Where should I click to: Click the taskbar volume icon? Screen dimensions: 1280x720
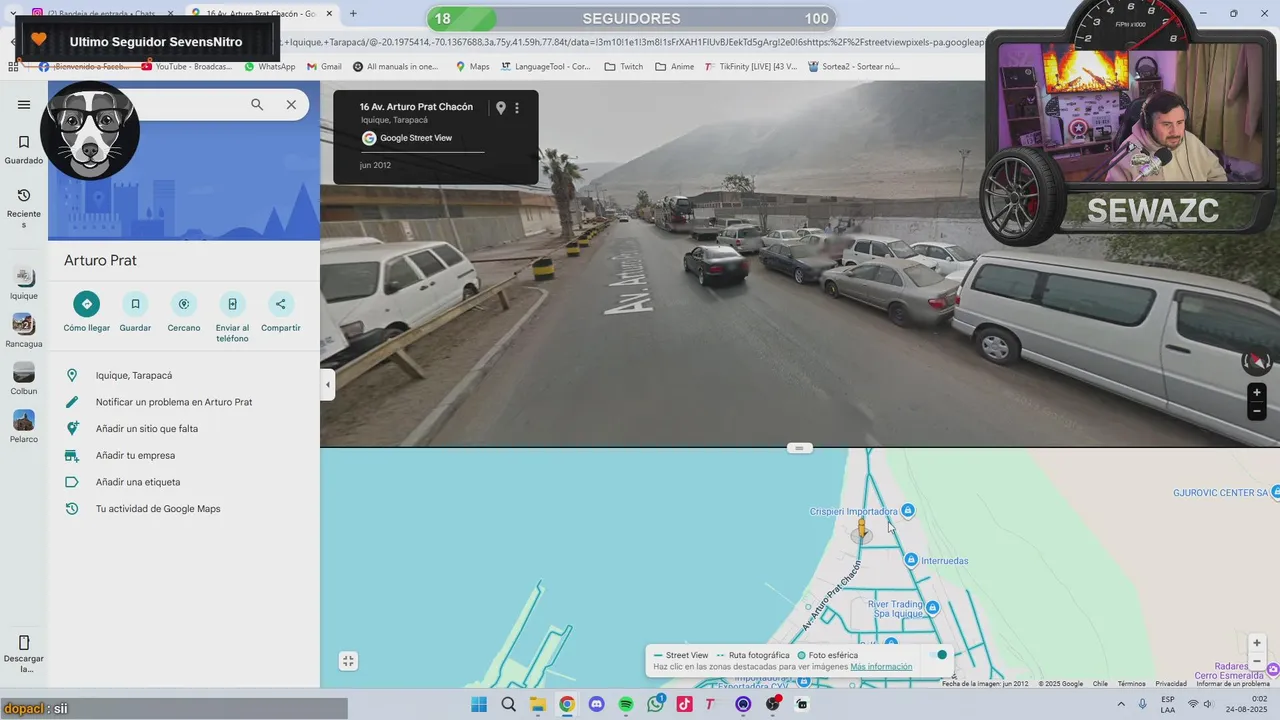1208,704
